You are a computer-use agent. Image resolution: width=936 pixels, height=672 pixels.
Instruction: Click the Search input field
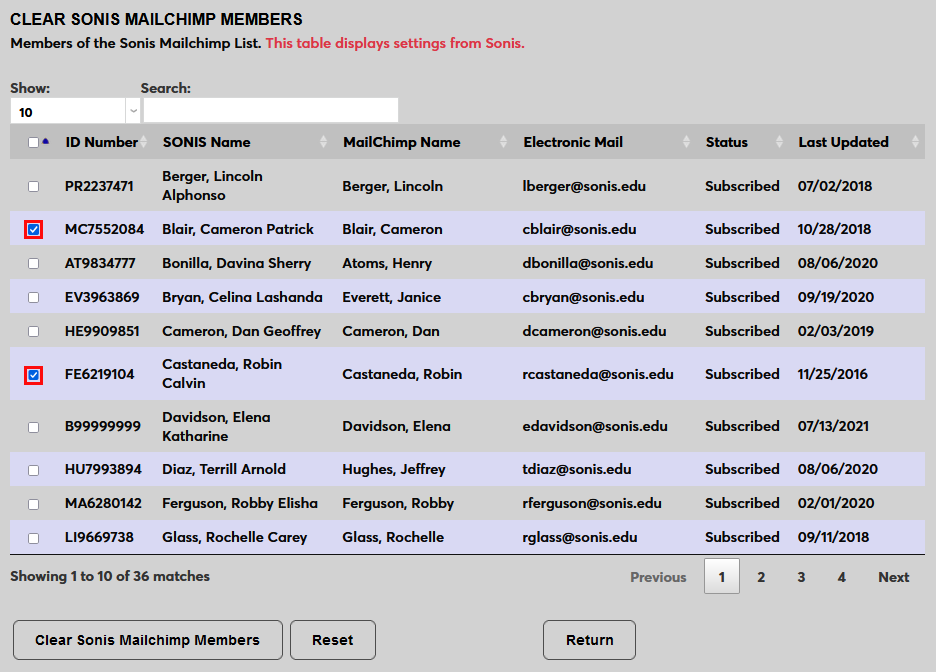[x=271, y=110]
